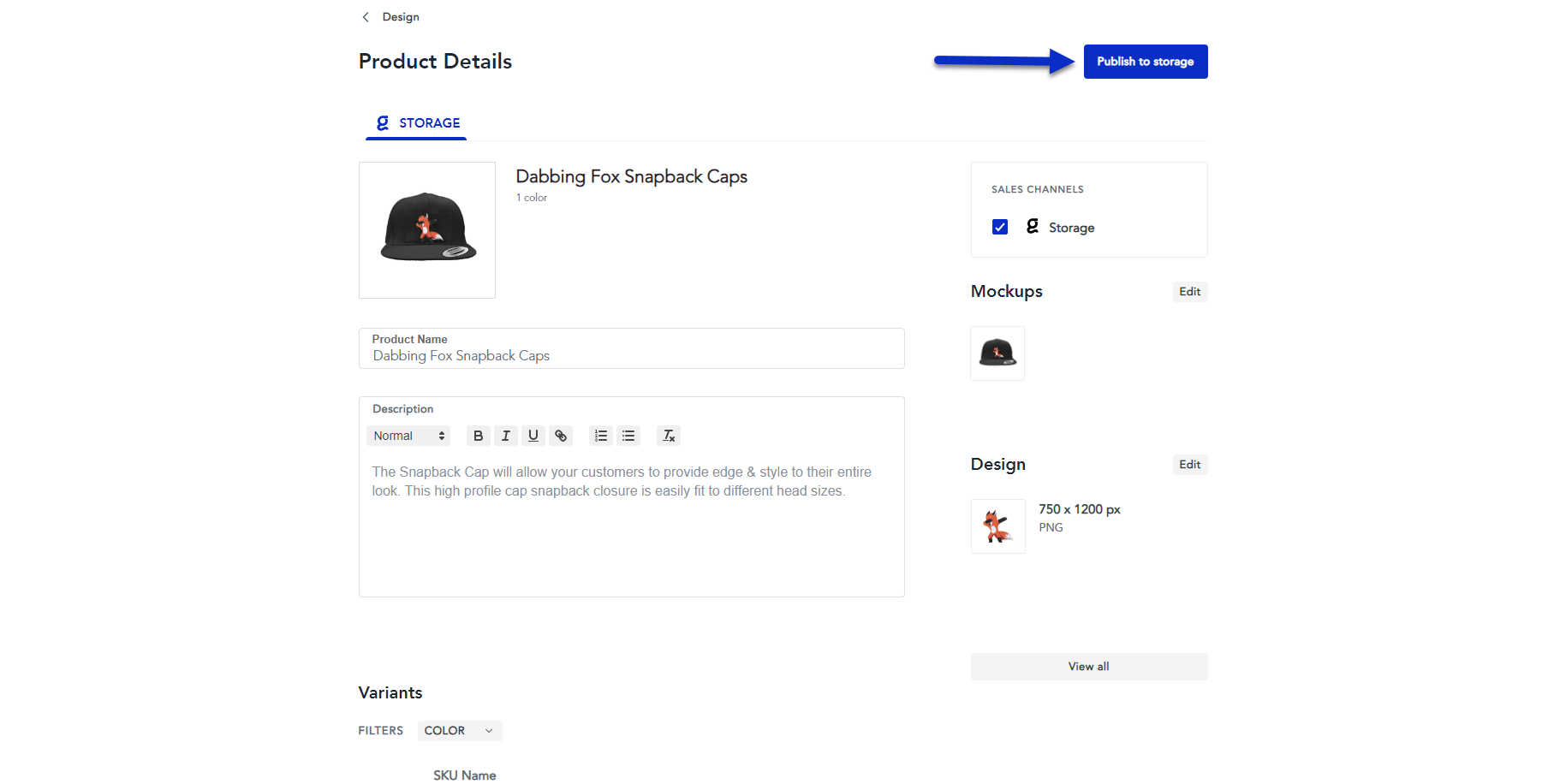Apply bold formatting in the description editor
This screenshot has width=1560, height=784.
478,436
